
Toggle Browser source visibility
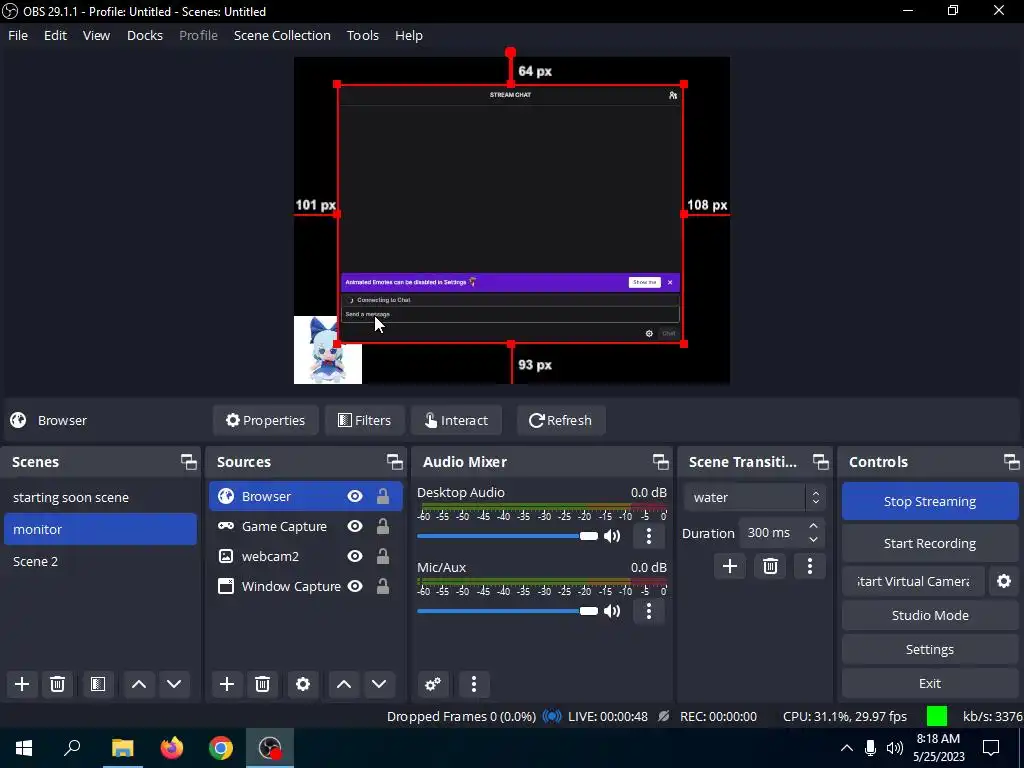click(355, 496)
